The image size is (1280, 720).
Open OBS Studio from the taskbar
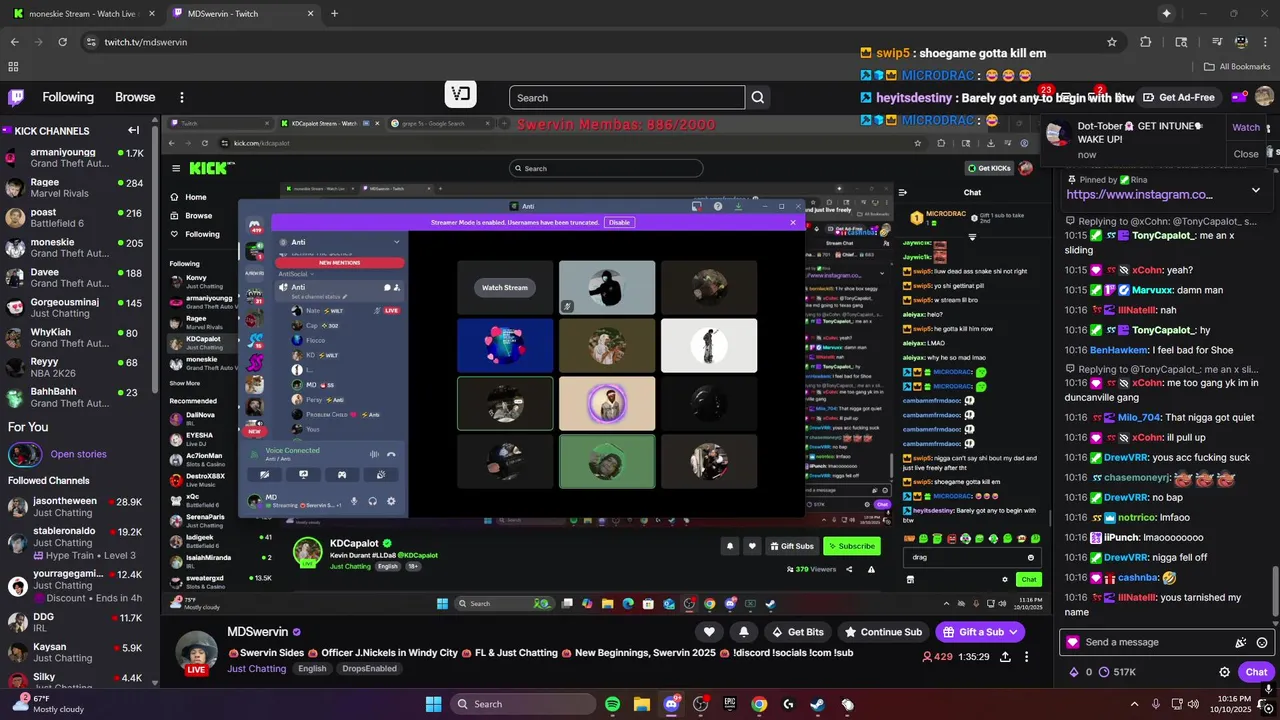(700, 704)
